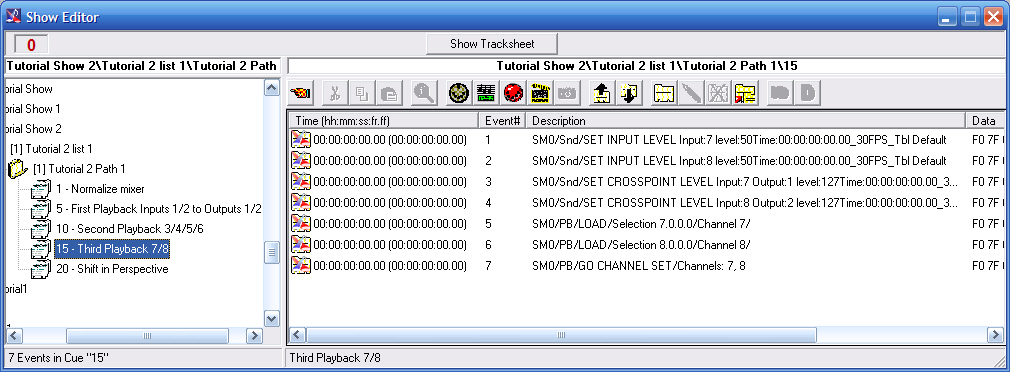Viewport: 1010px width, 372px height.
Task: Click the flaming hand toolbar icon
Action: 300,93
